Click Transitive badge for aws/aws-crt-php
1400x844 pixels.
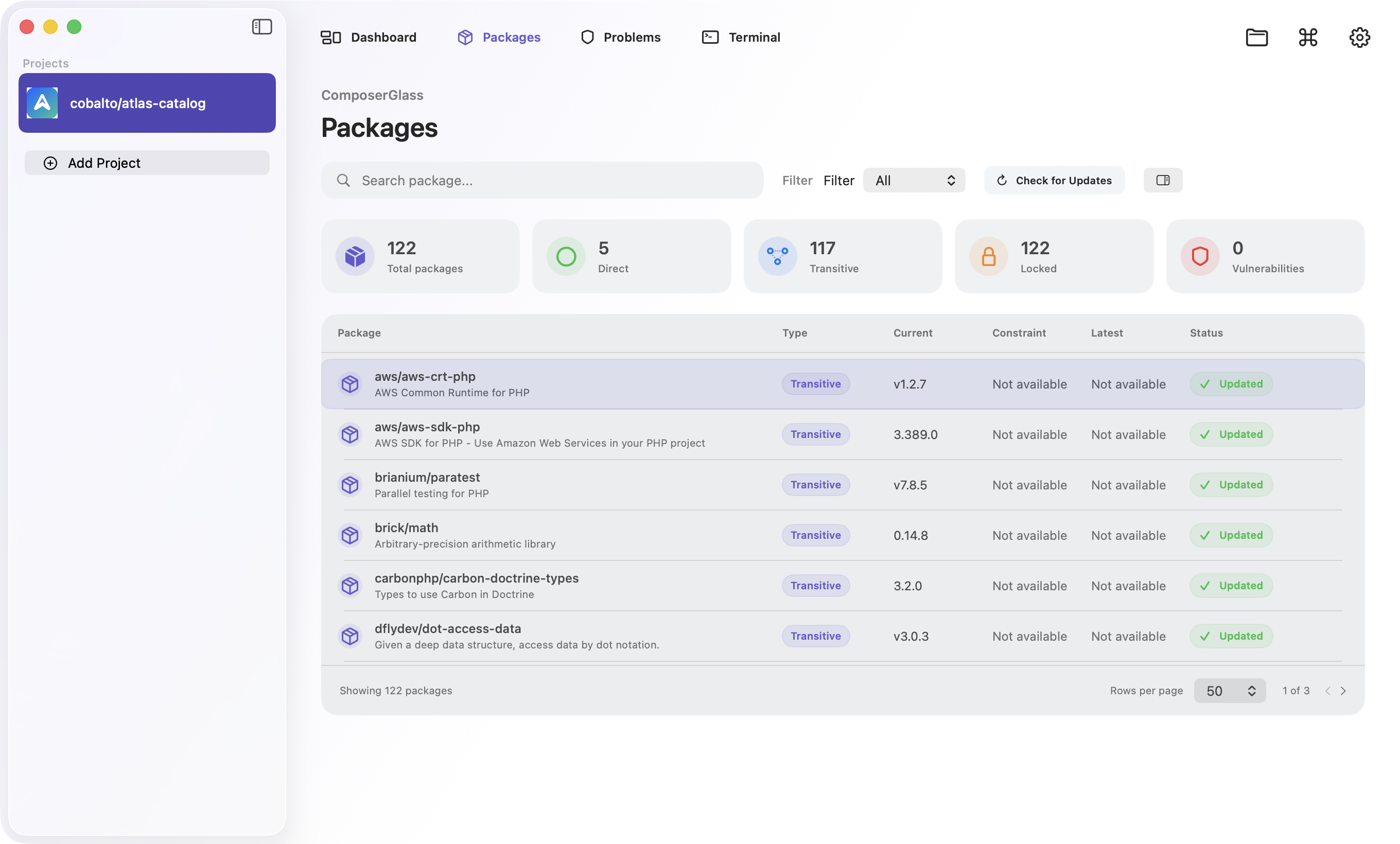click(x=815, y=384)
